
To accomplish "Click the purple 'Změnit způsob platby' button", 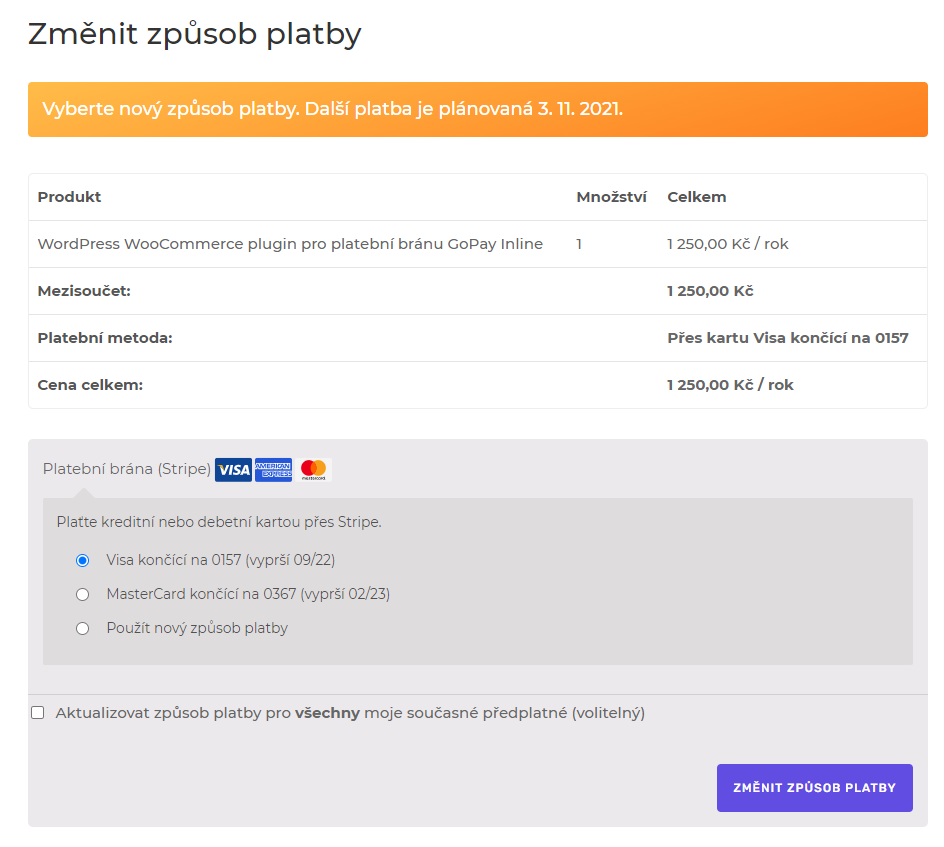I will 815,788.
